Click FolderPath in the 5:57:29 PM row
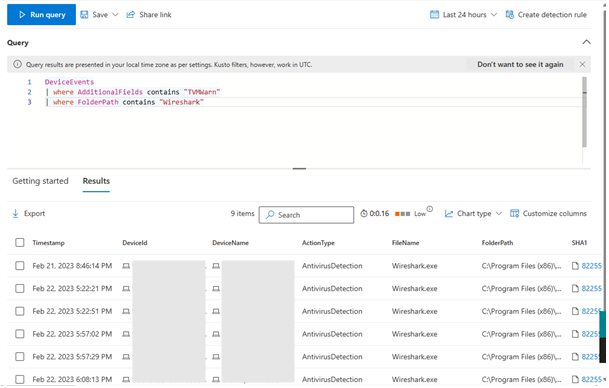 (521, 357)
